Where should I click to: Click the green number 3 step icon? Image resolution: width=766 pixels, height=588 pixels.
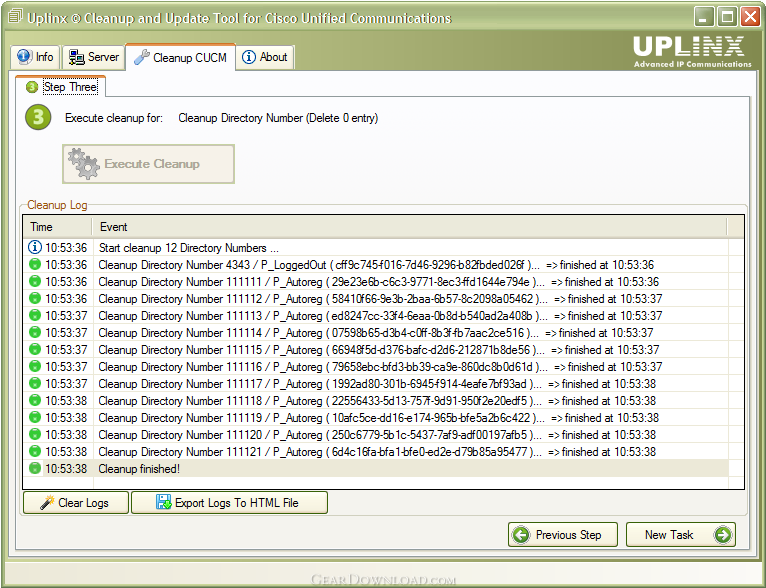[x=37, y=118]
